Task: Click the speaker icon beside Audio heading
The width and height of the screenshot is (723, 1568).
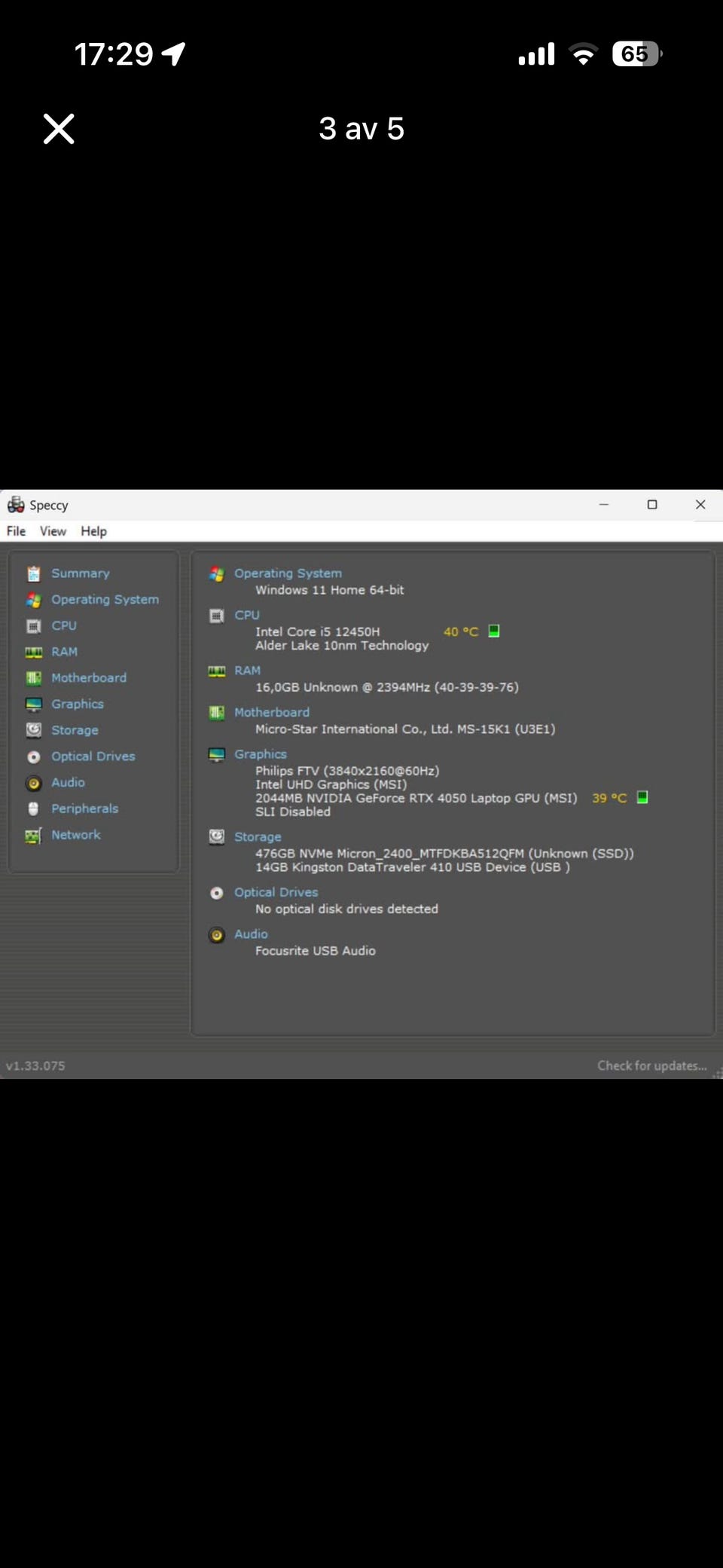Action: pyautogui.click(x=217, y=935)
